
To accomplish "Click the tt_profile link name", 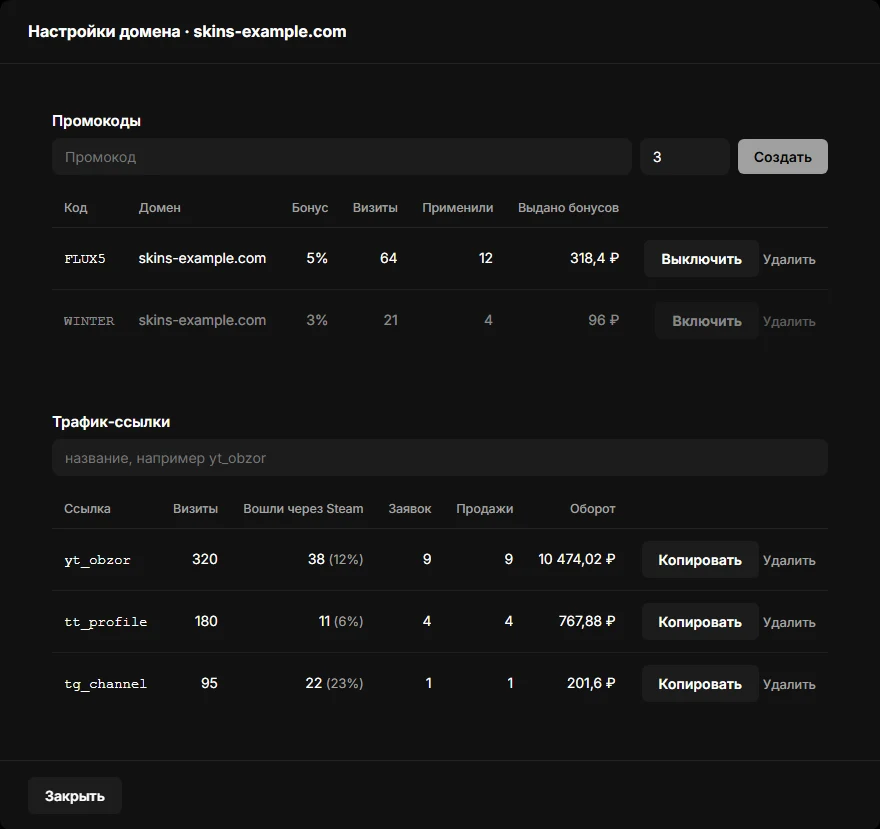I will (x=106, y=622).
